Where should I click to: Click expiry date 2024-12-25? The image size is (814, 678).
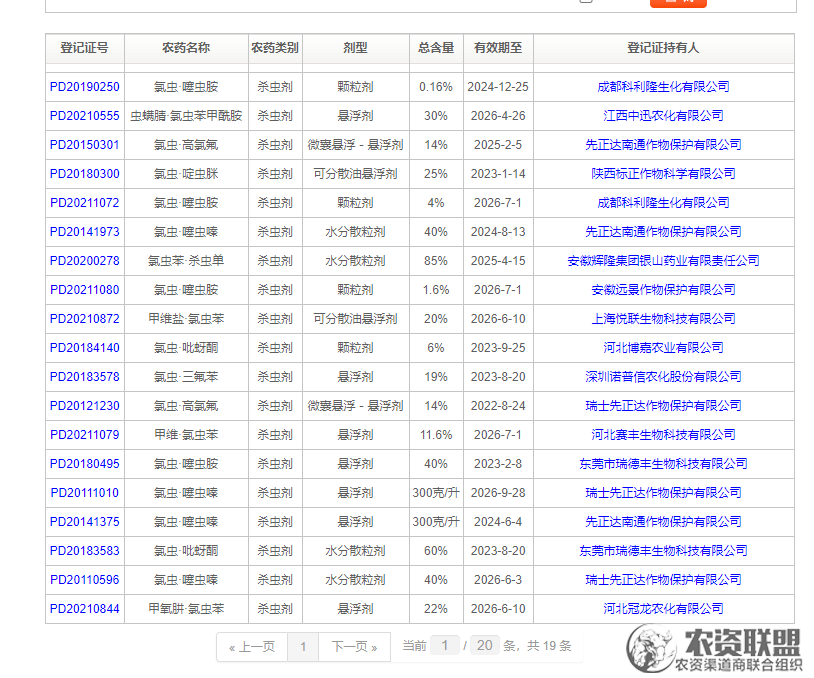(498, 87)
